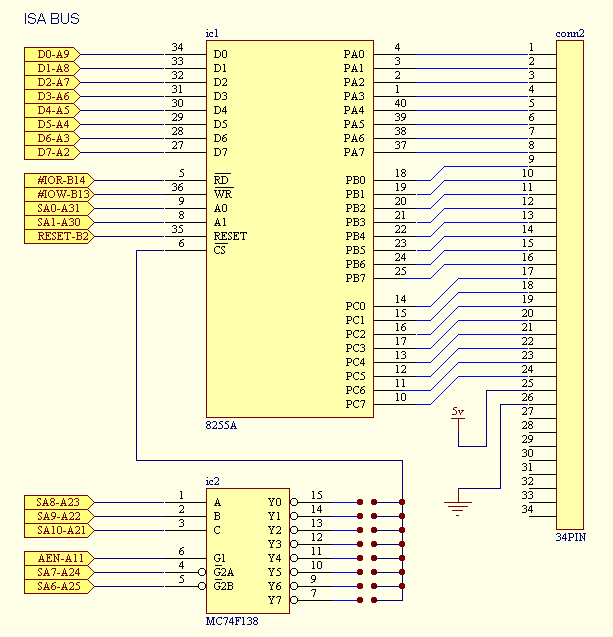Screen dimensions: 613x637
Task: Select the CS pin label in ic1
Action: coord(220,249)
